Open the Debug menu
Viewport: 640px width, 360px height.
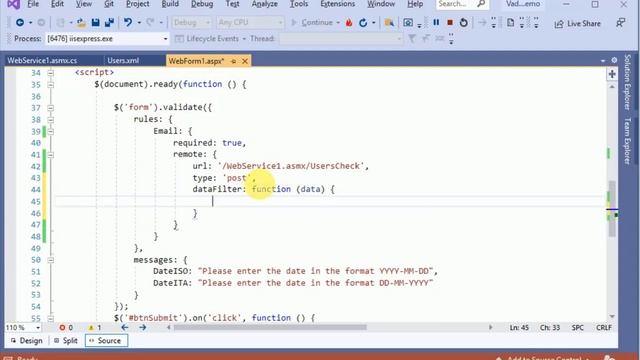[202, 4]
